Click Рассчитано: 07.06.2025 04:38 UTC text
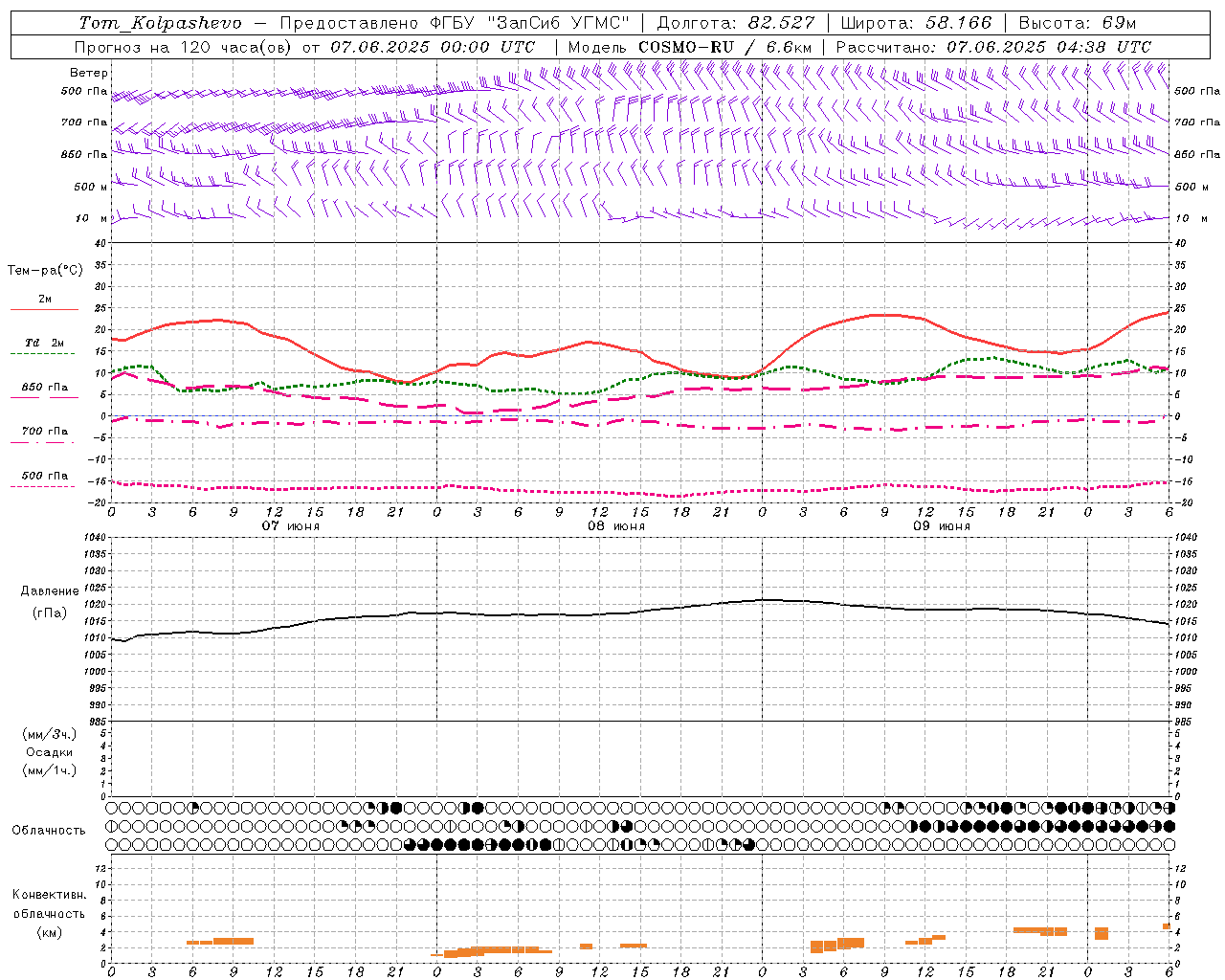Screen dimensions: 1225x980 coord(993,47)
